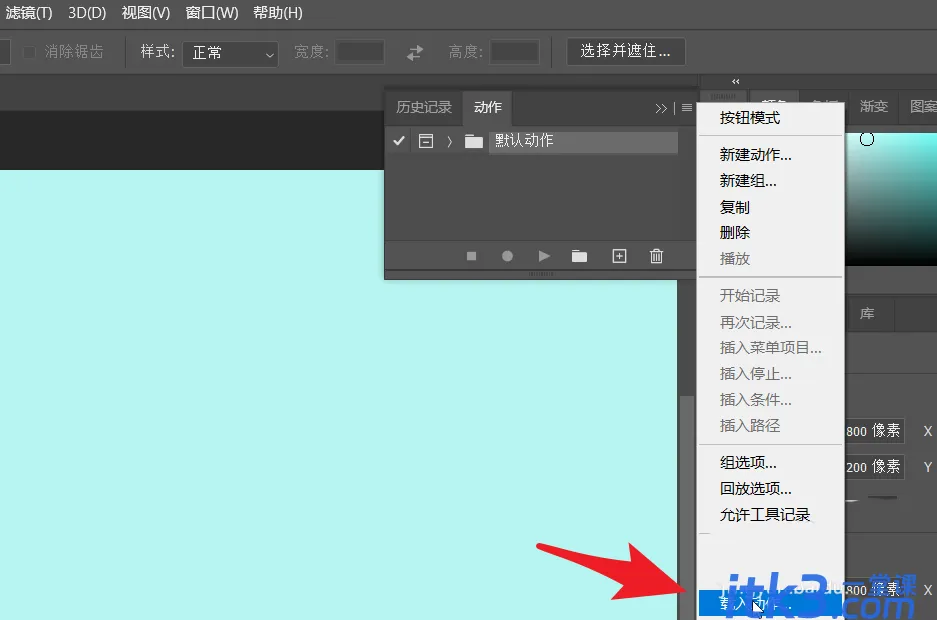The height and width of the screenshot is (620, 937).
Task: Switch to the 动作 tab
Action: [x=488, y=107]
